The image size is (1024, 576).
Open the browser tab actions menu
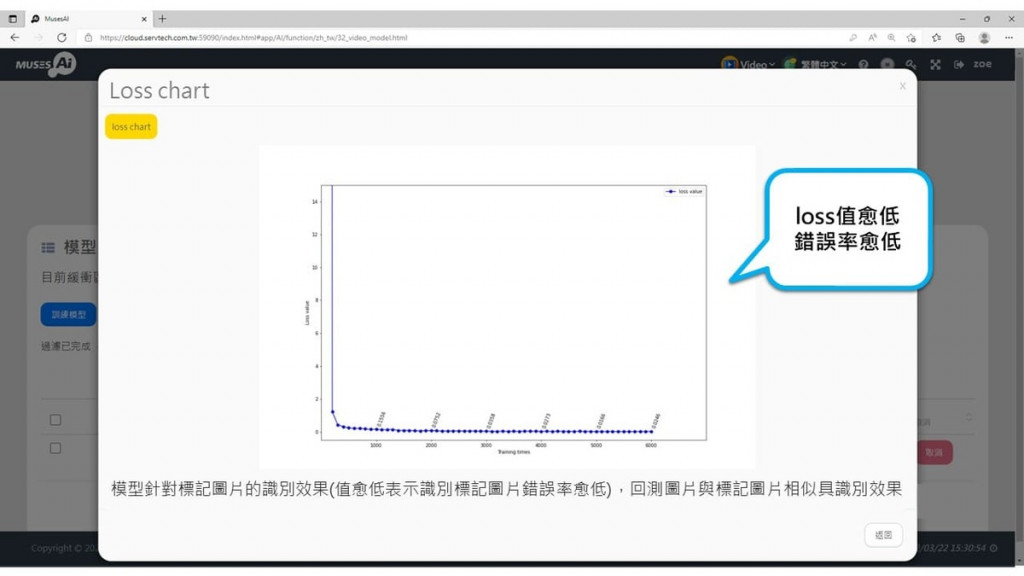[x=12, y=19]
